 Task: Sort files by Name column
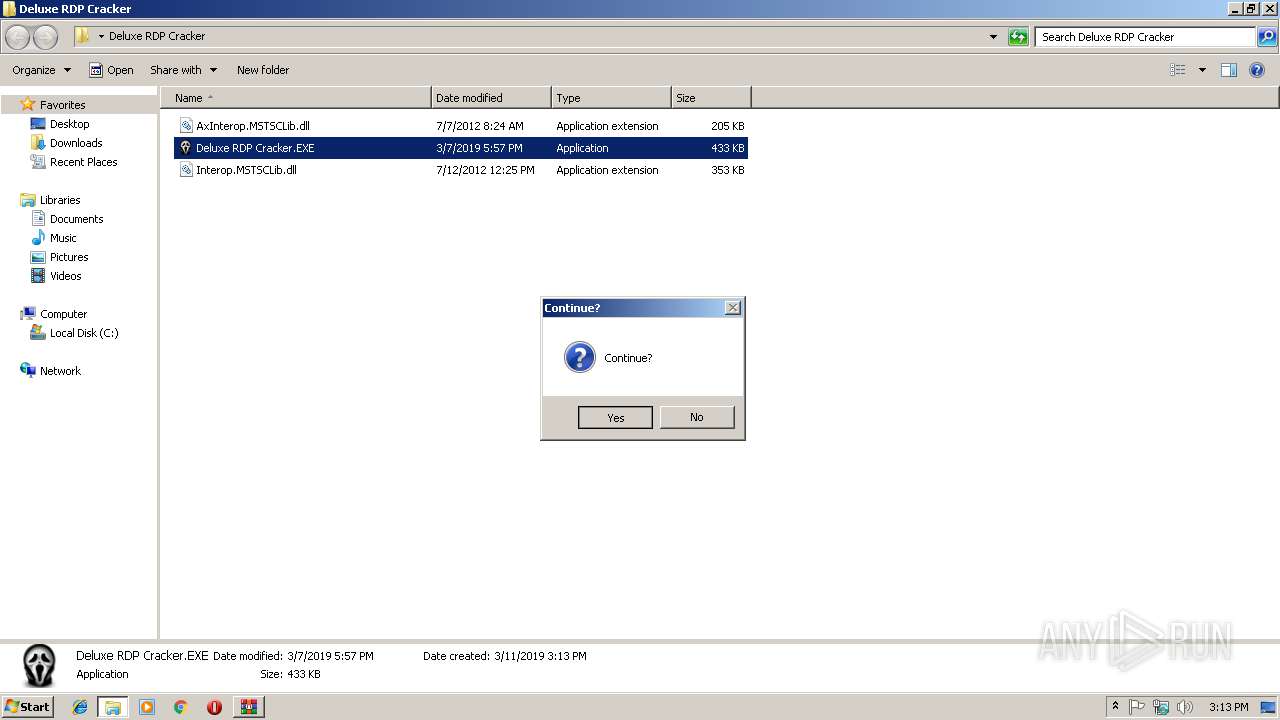pyautogui.click(x=296, y=98)
